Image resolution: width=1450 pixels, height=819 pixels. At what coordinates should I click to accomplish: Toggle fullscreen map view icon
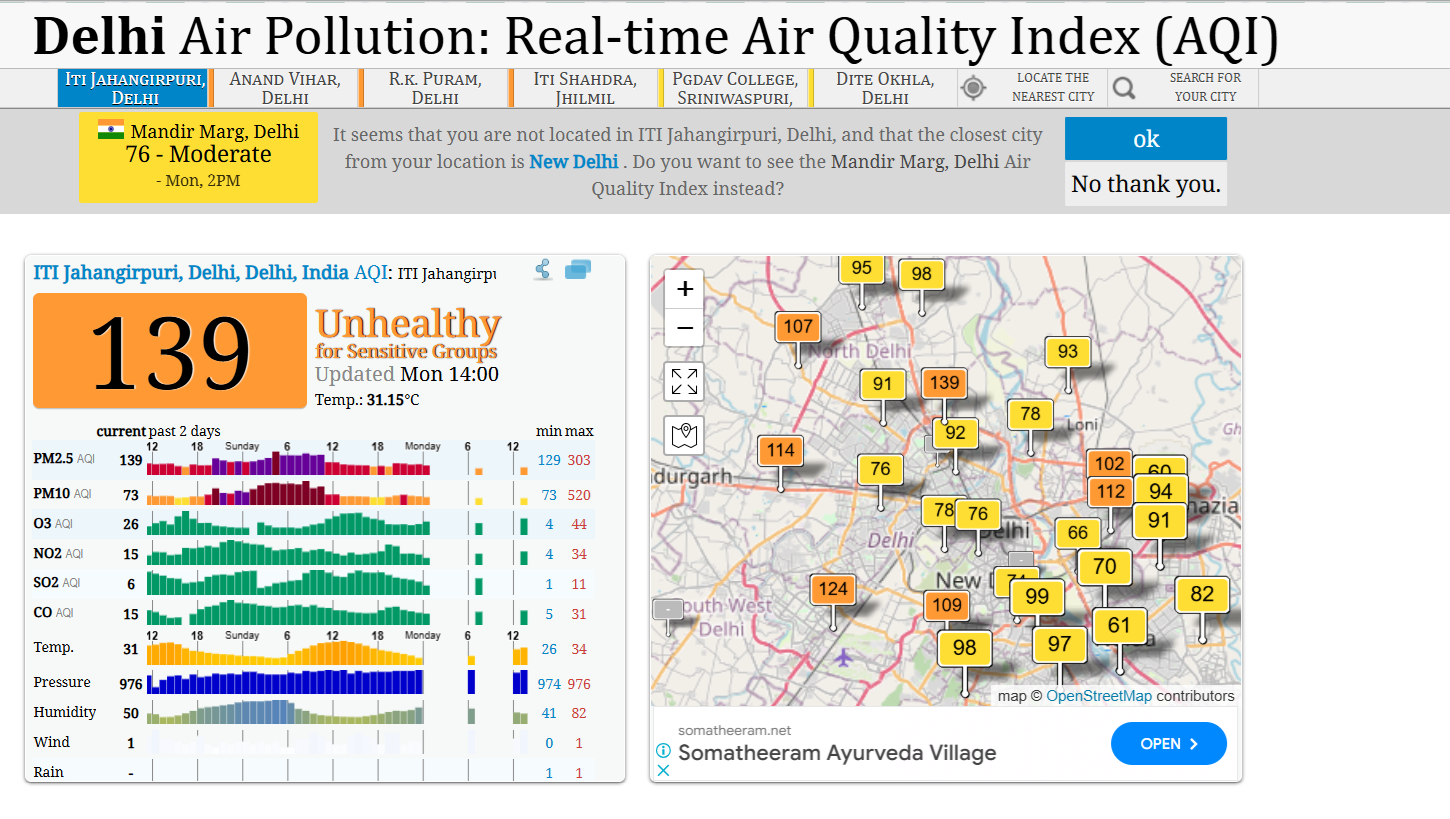tap(684, 382)
